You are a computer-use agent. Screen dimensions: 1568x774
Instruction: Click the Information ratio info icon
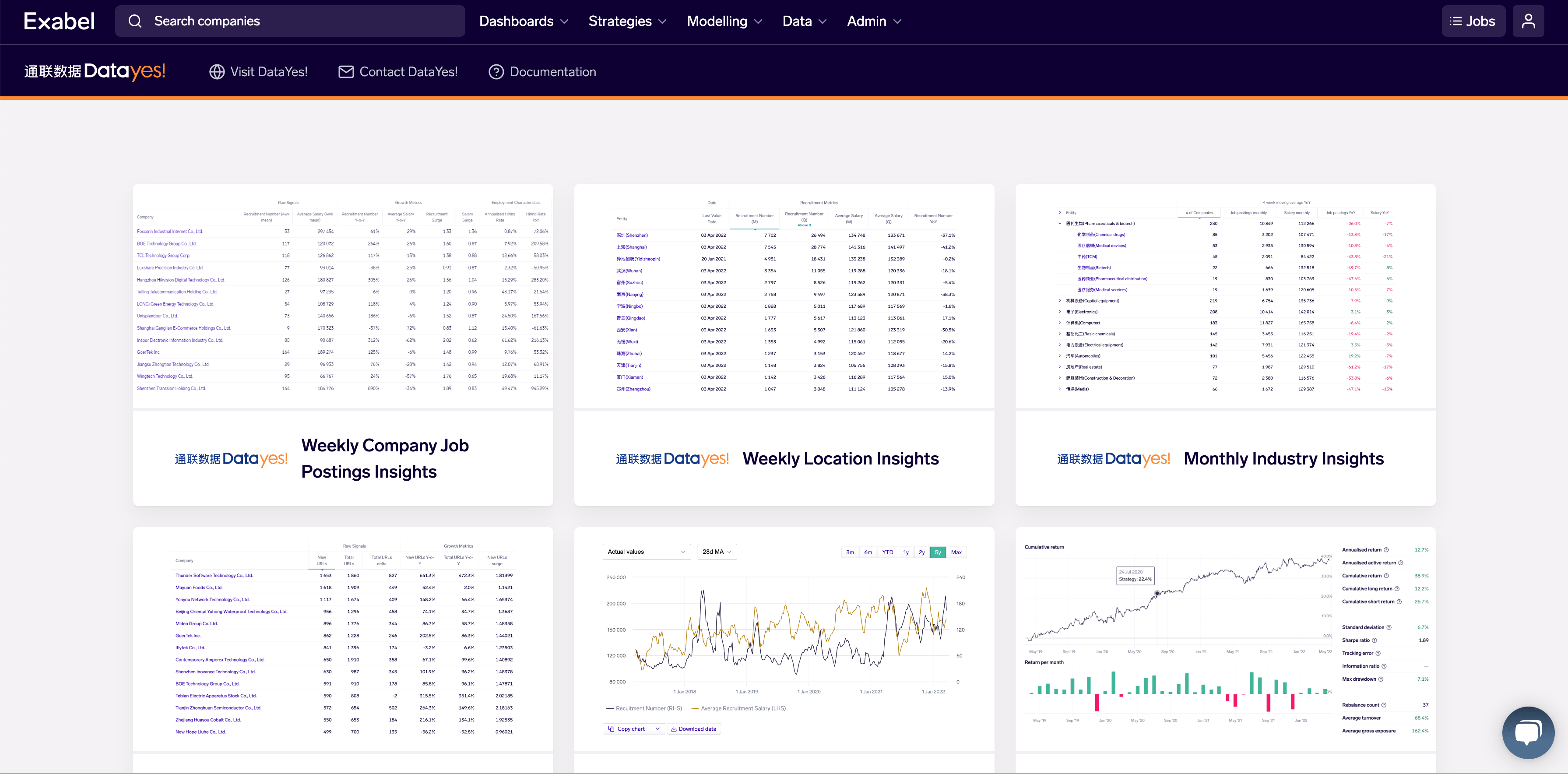(1384, 666)
